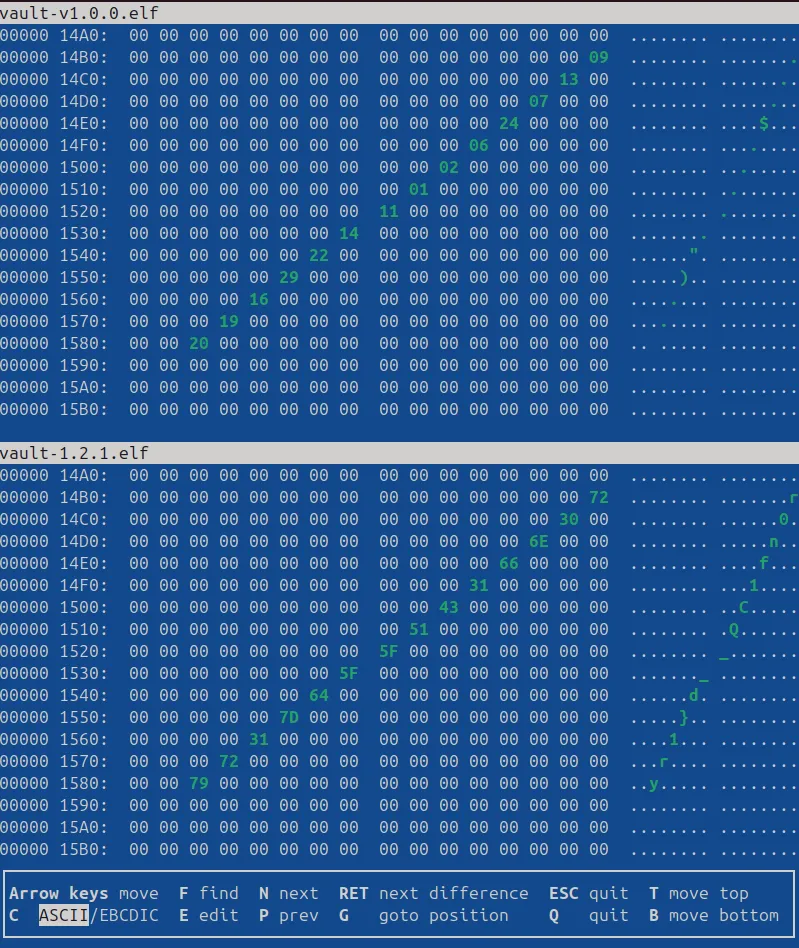799x948 pixels.
Task: Select highlighted byte 79 in bottom pane
Action: click(199, 784)
